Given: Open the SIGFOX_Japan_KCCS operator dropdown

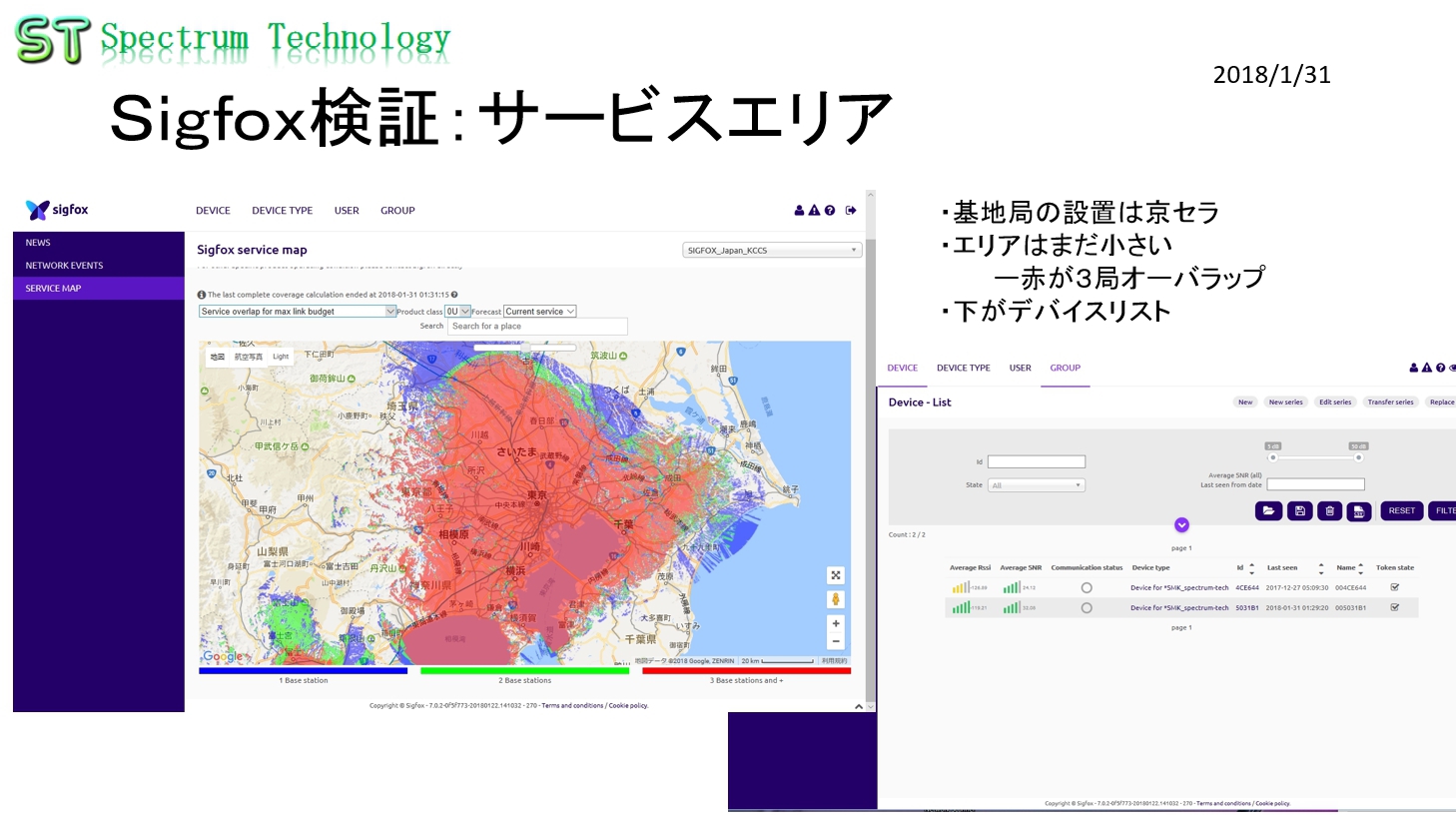Looking at the screenshot, I should (772, 251).
